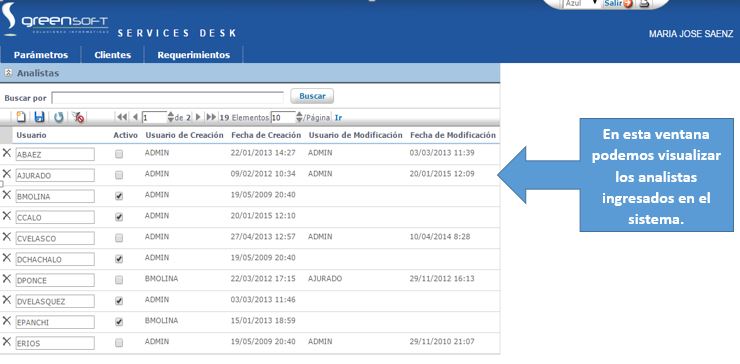Uncheck the Activo checkbox for BMOLINA

click(x=119, y=196)
